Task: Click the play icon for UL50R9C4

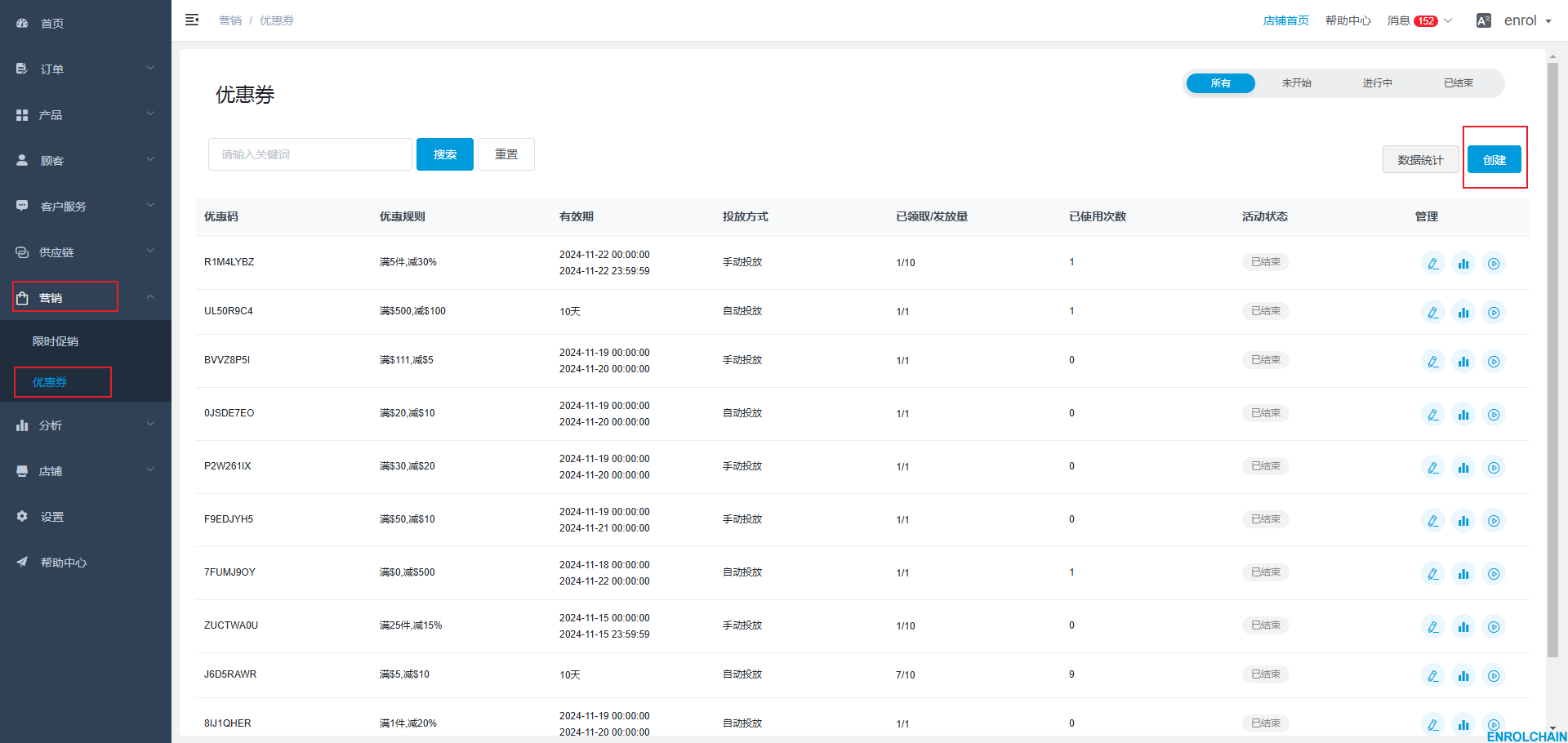Action: pos(1494,312)
